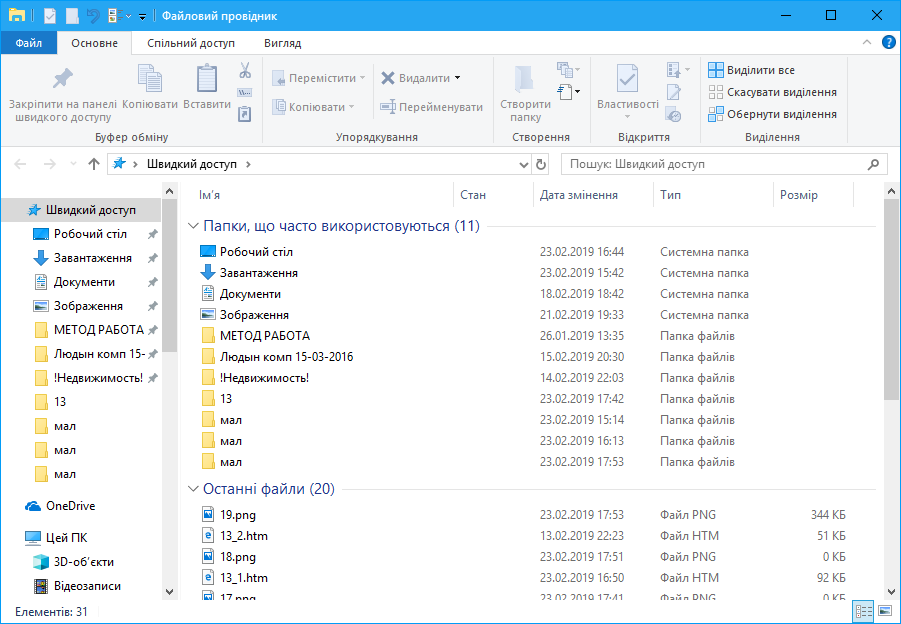Click the back navigation arrow

20,164
